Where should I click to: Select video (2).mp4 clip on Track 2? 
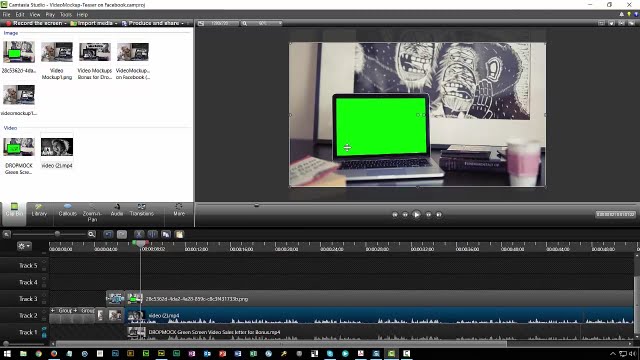pyautogui.click(x=380, y=316)
